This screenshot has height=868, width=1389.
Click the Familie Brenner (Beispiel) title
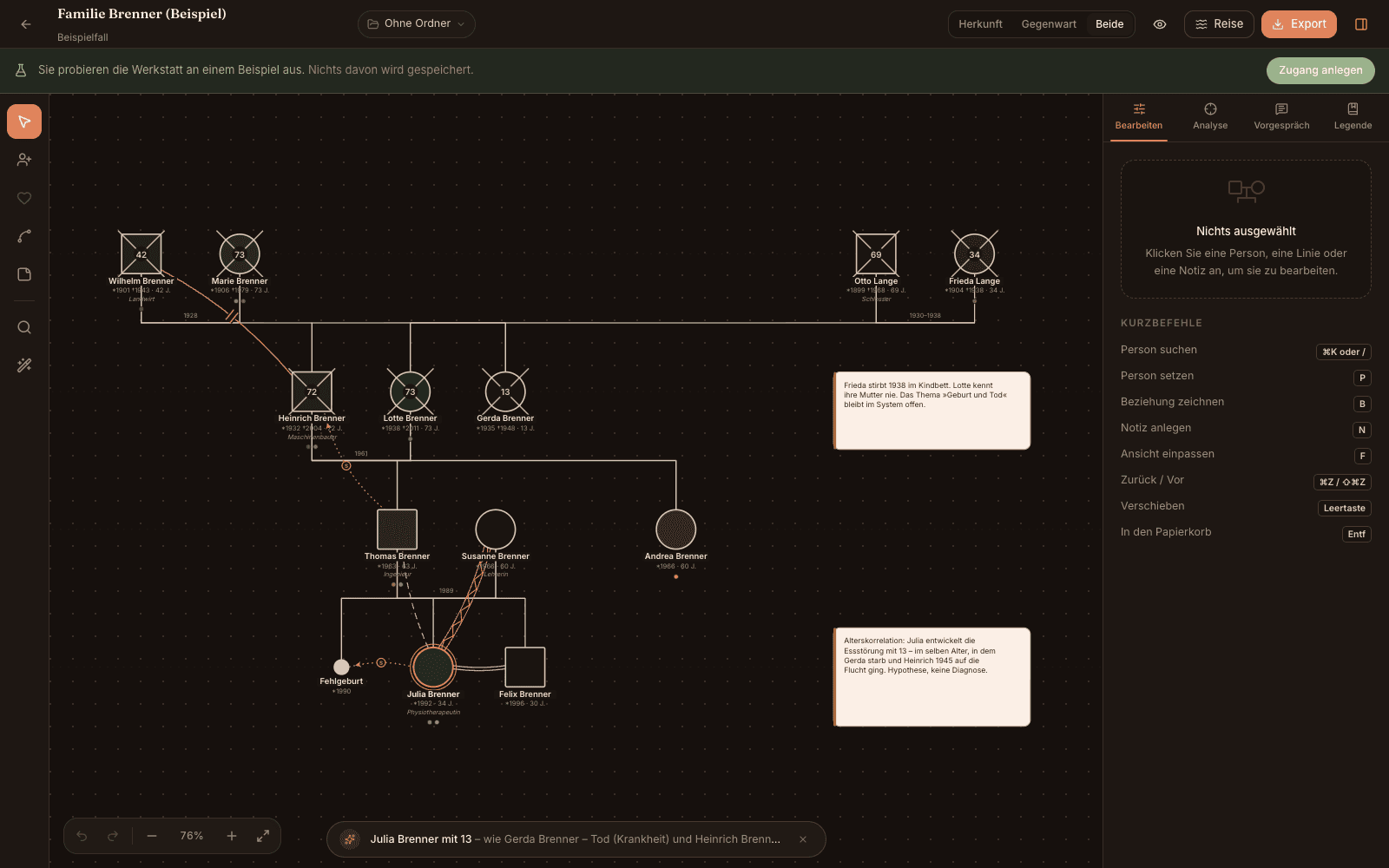click(x=142, y=14)
